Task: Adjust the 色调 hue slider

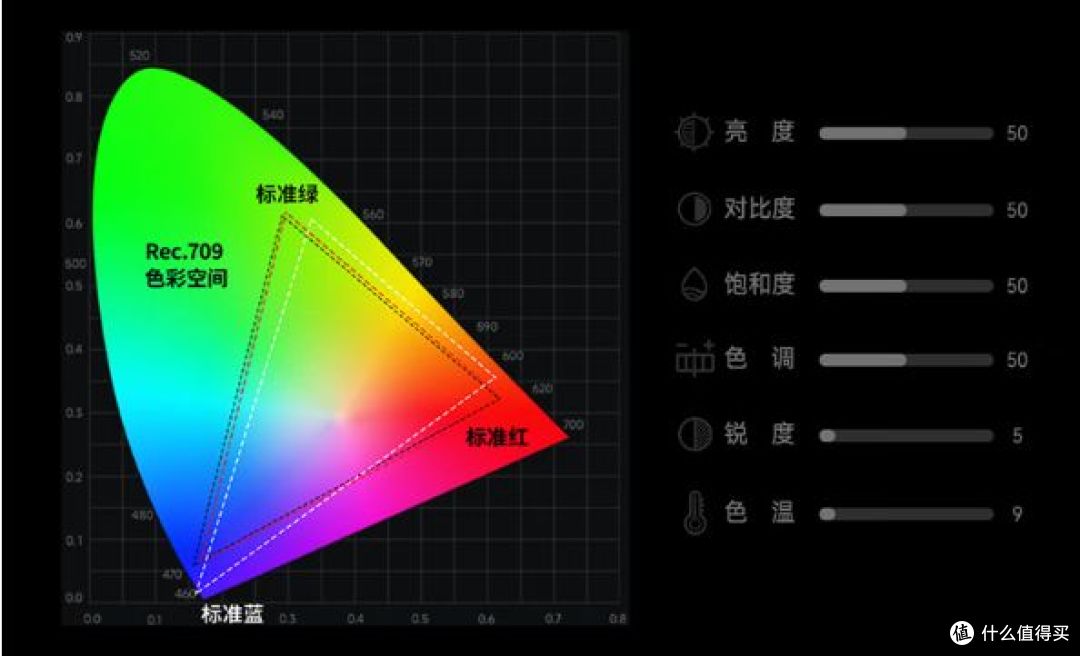Action: click(x=906, y=360)
